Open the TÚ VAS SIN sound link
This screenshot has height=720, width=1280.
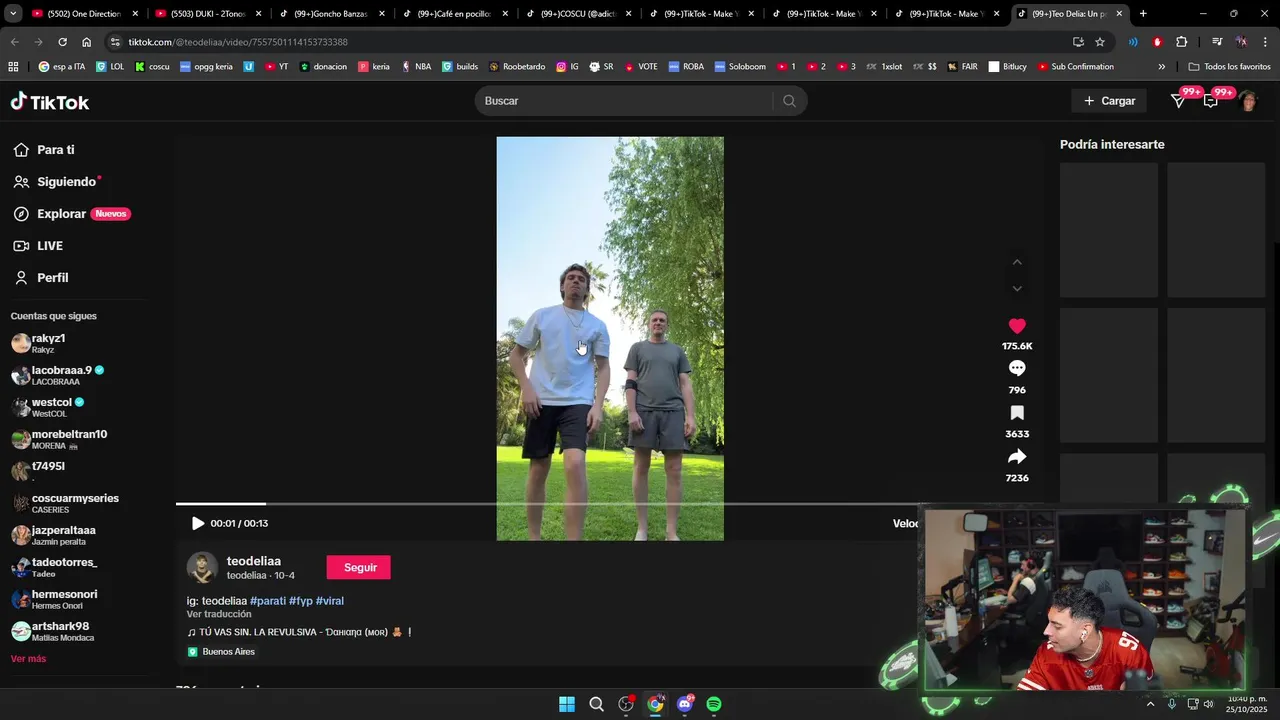[x=300, y=632]
